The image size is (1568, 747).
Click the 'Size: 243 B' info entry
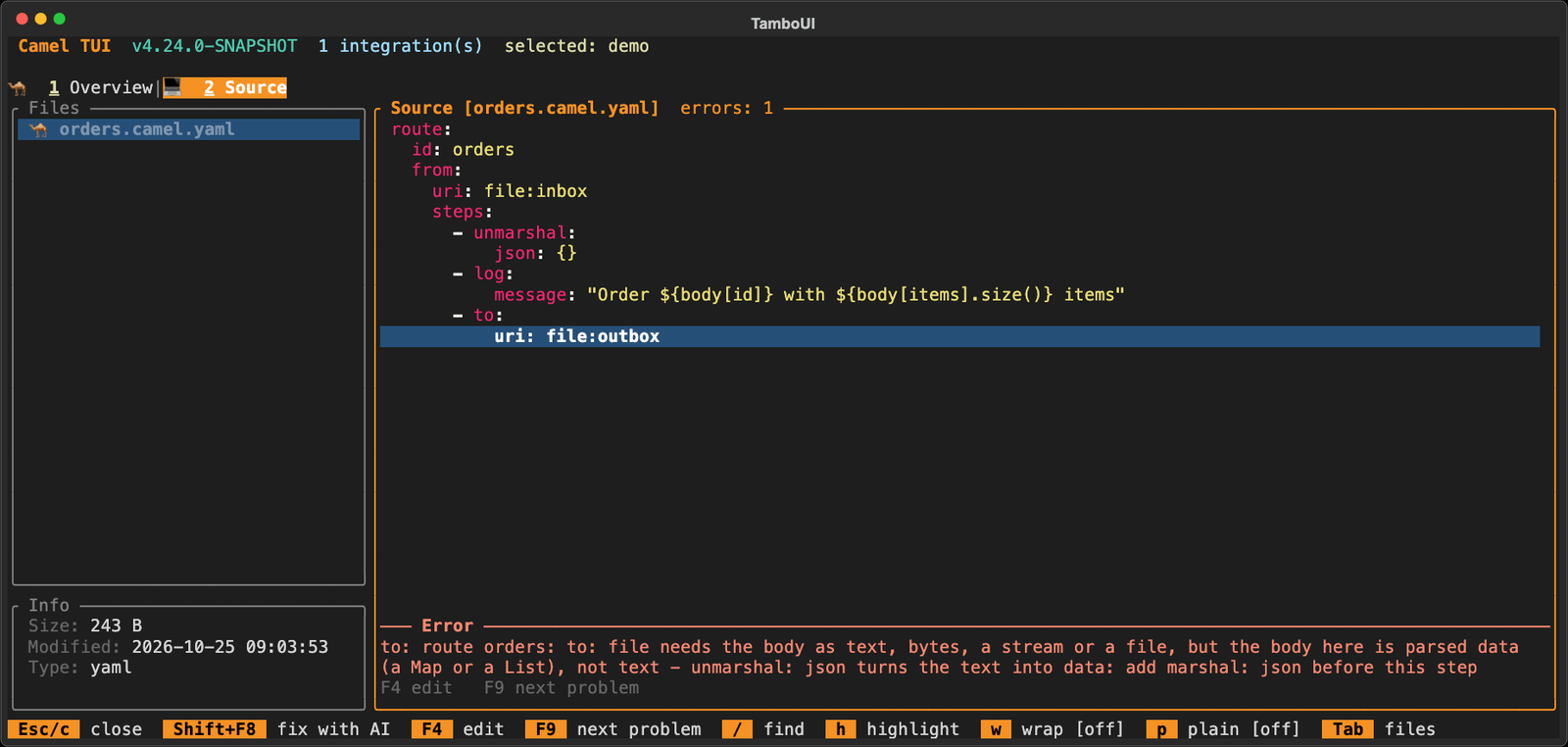coord(85,625)
